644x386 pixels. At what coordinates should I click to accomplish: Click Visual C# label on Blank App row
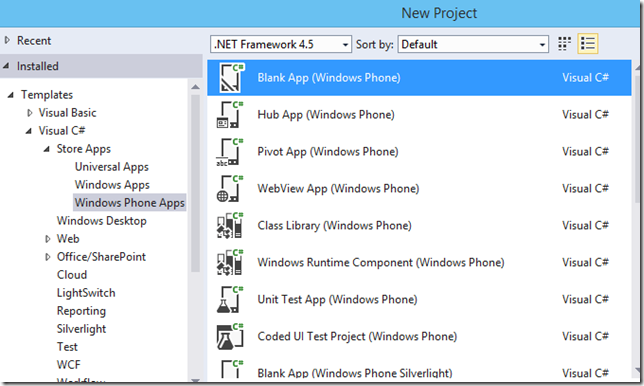(x=585, y=78)
